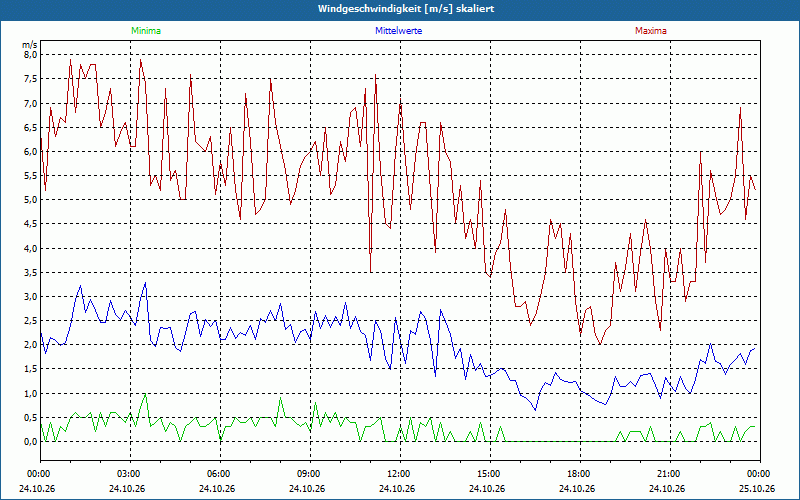Click the 0,0 y-axis value
This screenshot has width=800, height=500.
click(x=31, y=442)
